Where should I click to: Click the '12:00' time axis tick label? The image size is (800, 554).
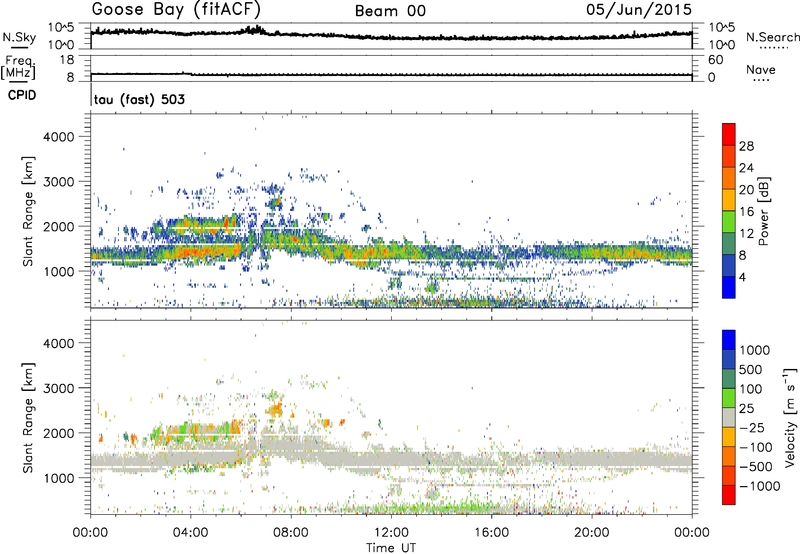pos(391,533)
